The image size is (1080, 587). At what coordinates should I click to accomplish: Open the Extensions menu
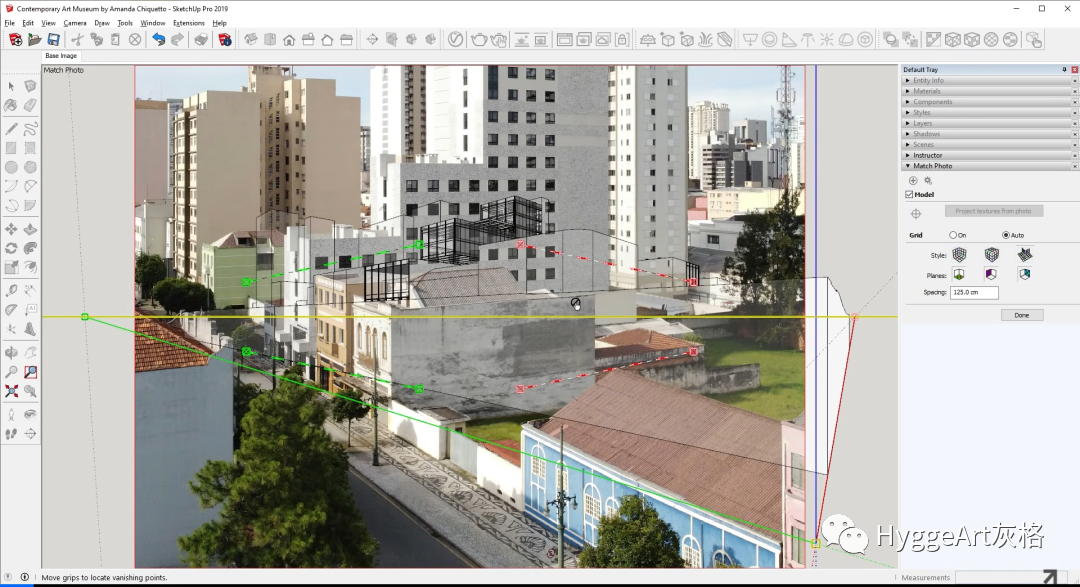coord(189,23)
